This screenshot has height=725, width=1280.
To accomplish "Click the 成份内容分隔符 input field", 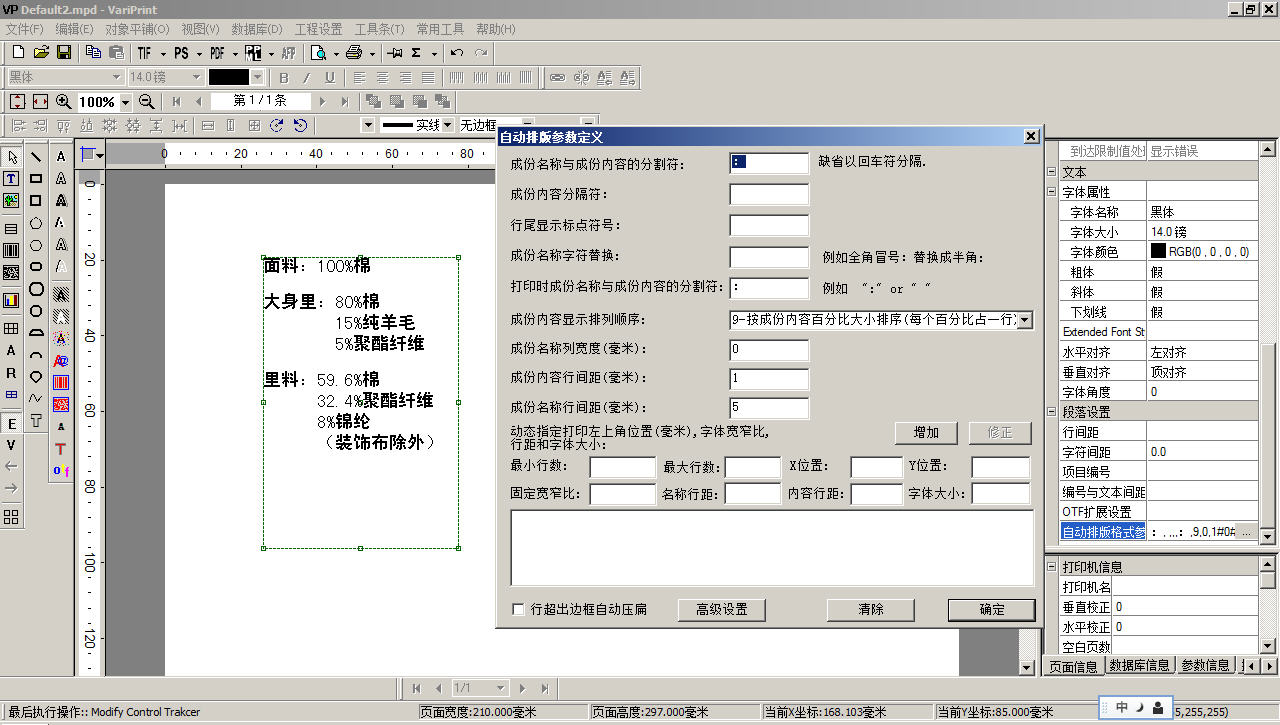I will pos(769,194).
